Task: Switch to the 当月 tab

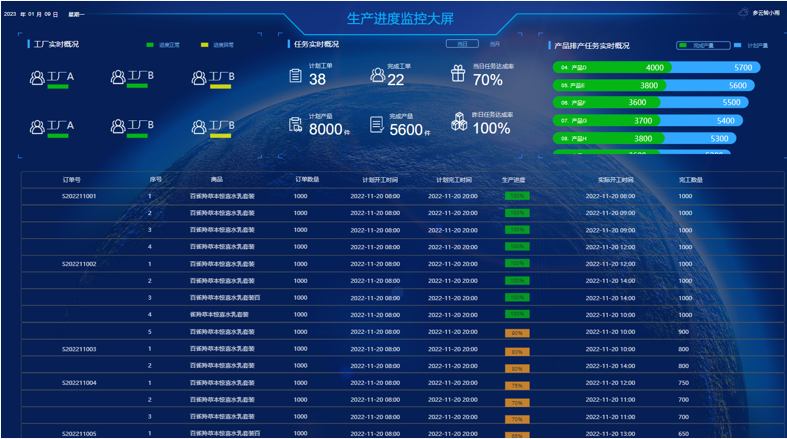Action: [494, 44]
